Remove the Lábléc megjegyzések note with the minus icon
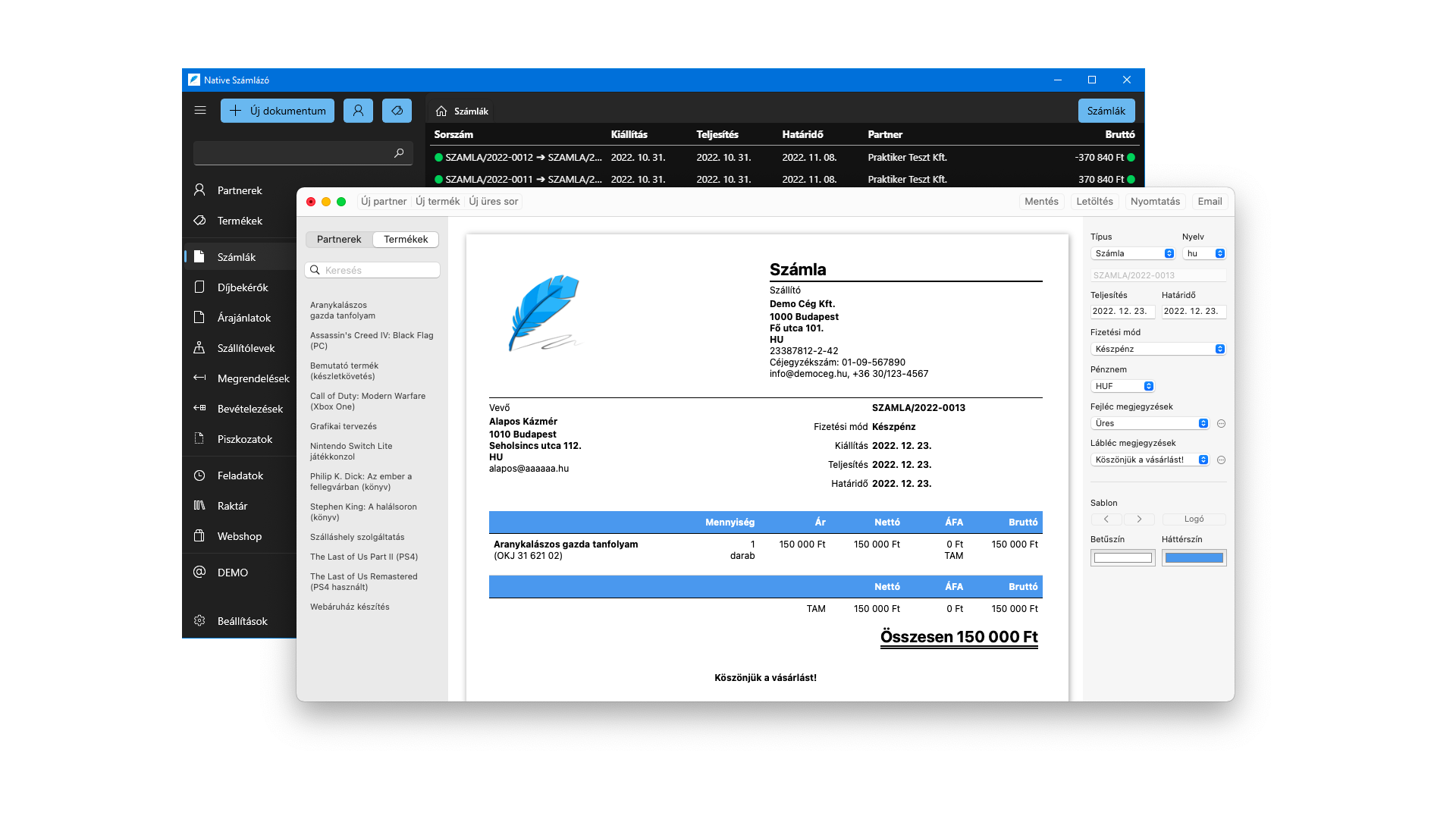Viewport: 1456px width, 819px height. pos(1221,460)
